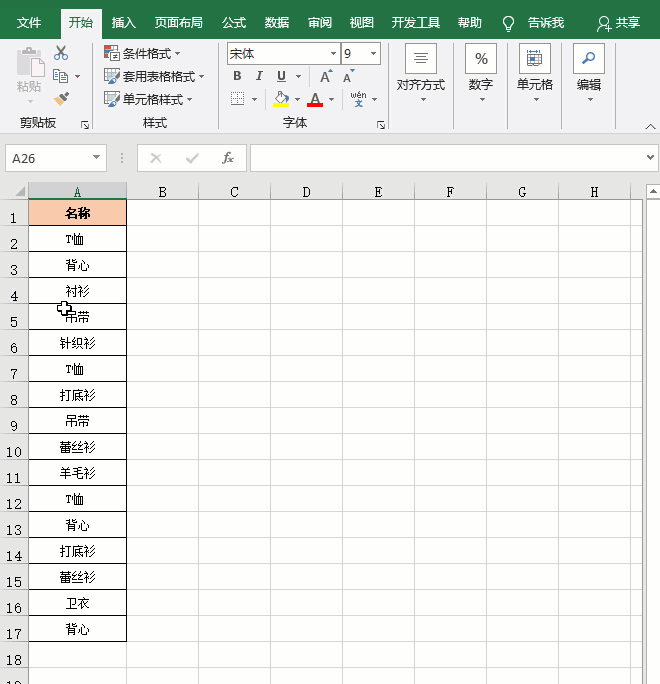The image size is (660, 684).
Task: Select column D header
Action: 307,192
